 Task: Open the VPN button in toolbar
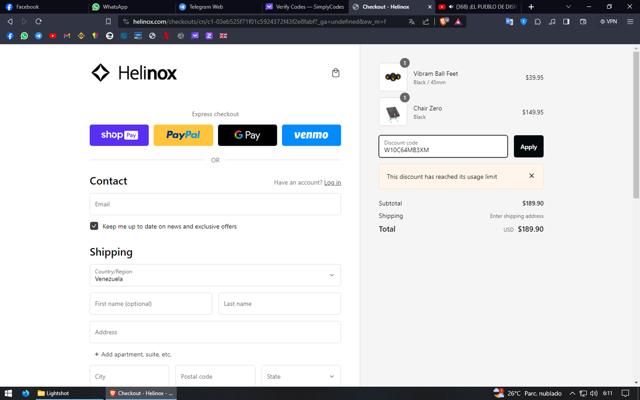click(609, 21)
